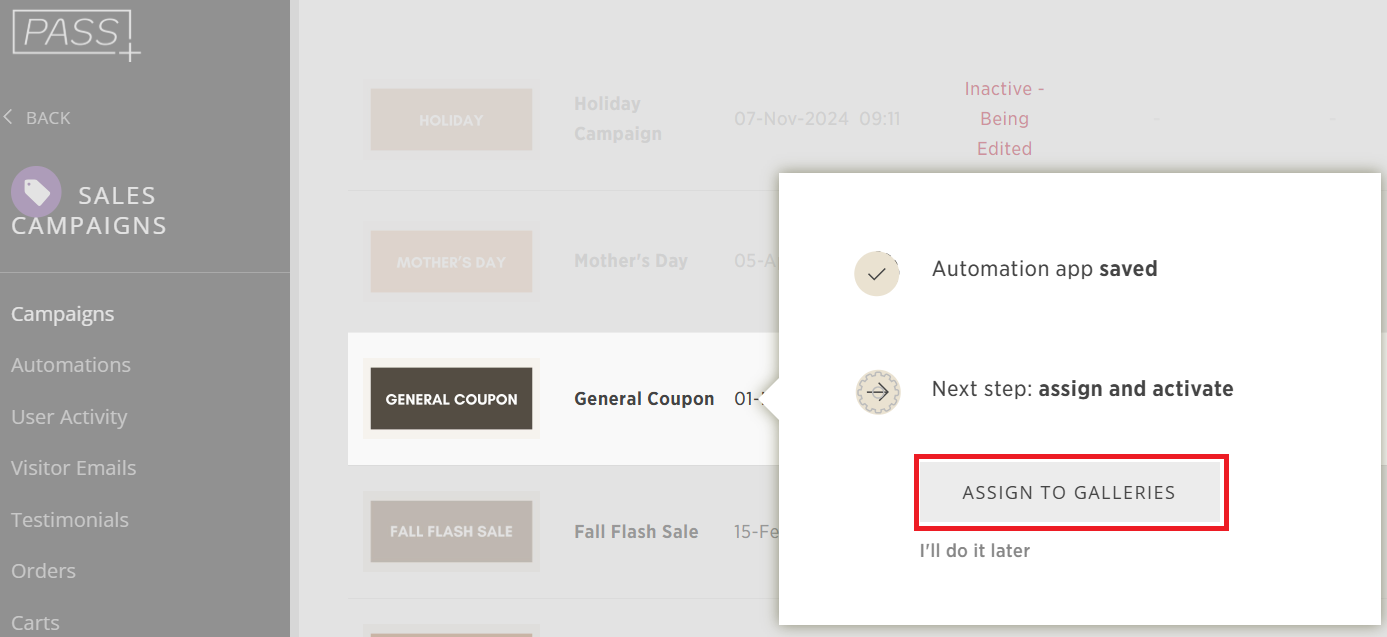Click the ASSIGN TO GALLERIES button
Screen dimensions: 1387x637
[x=1069, y=492]
